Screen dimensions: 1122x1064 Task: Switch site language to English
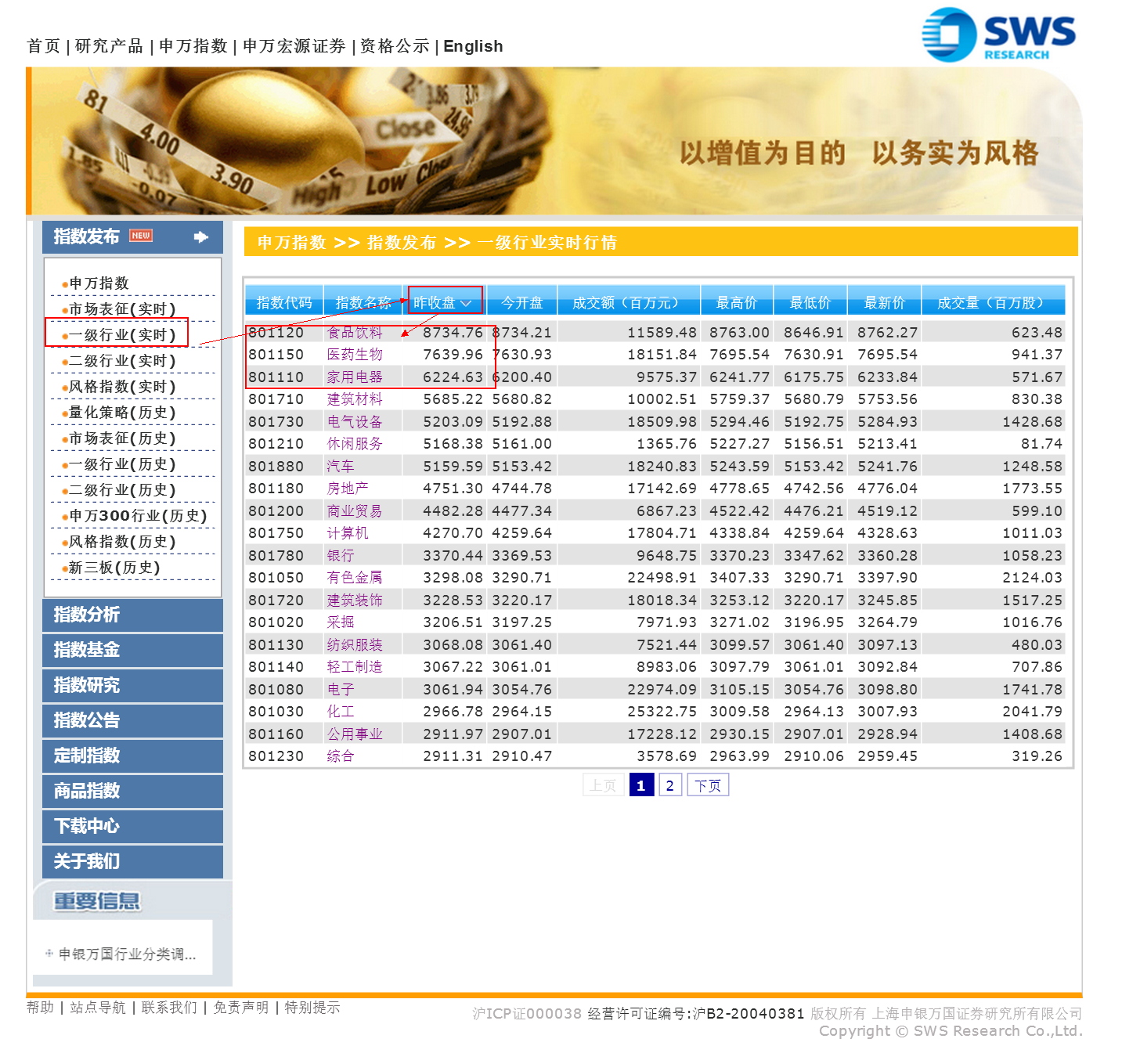(x=473, y=46)
